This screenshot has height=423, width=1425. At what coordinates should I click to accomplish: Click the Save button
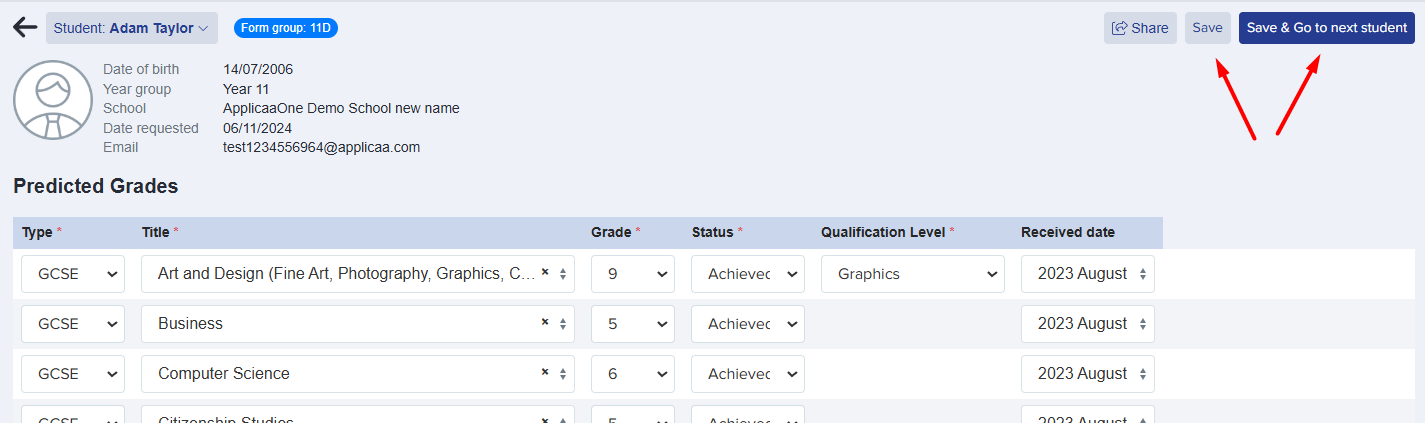click(x=1208, y=28)
